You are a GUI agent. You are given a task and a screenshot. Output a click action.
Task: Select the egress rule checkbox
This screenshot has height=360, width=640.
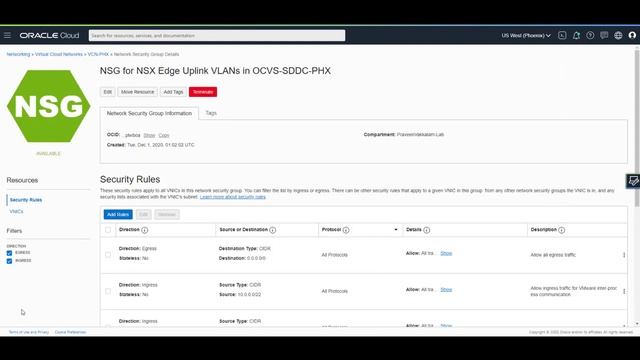pos(108,255)
